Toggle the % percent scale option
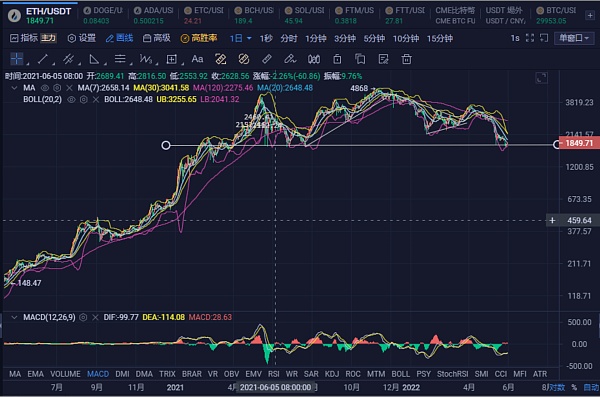Viewport: 600px width, 397px height. pyautogui.click(x=574, y=387)
